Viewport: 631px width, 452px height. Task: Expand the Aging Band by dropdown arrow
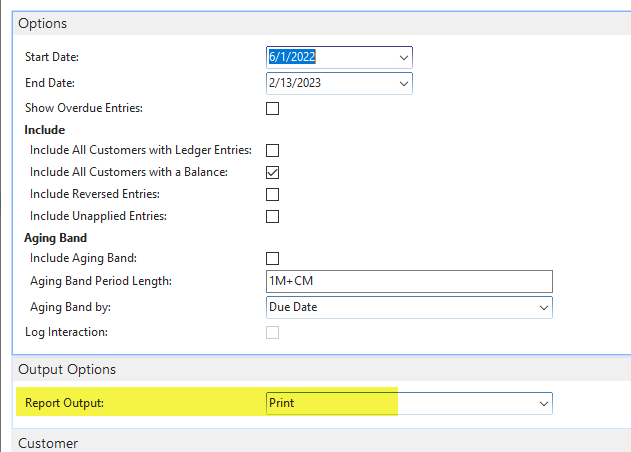[x=543, y=307]
